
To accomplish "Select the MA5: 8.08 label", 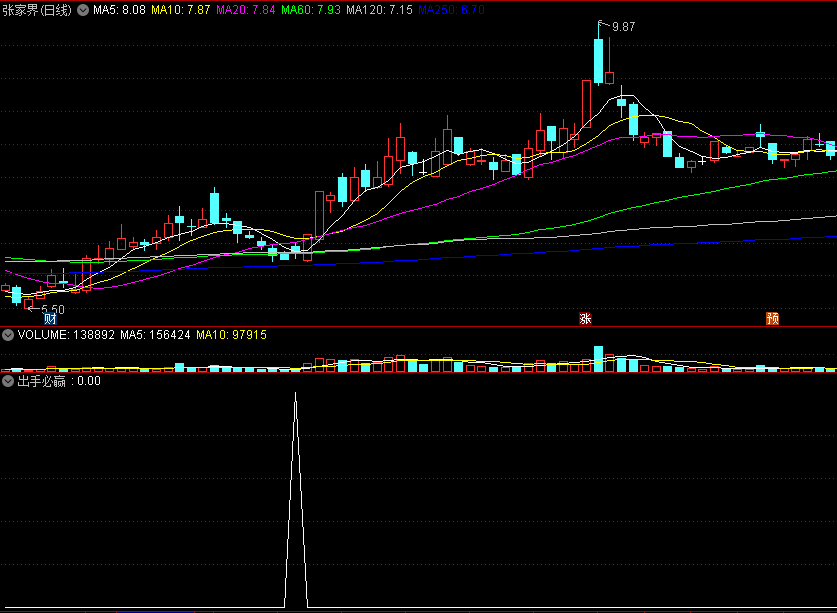I will click(x=119, y=10).
